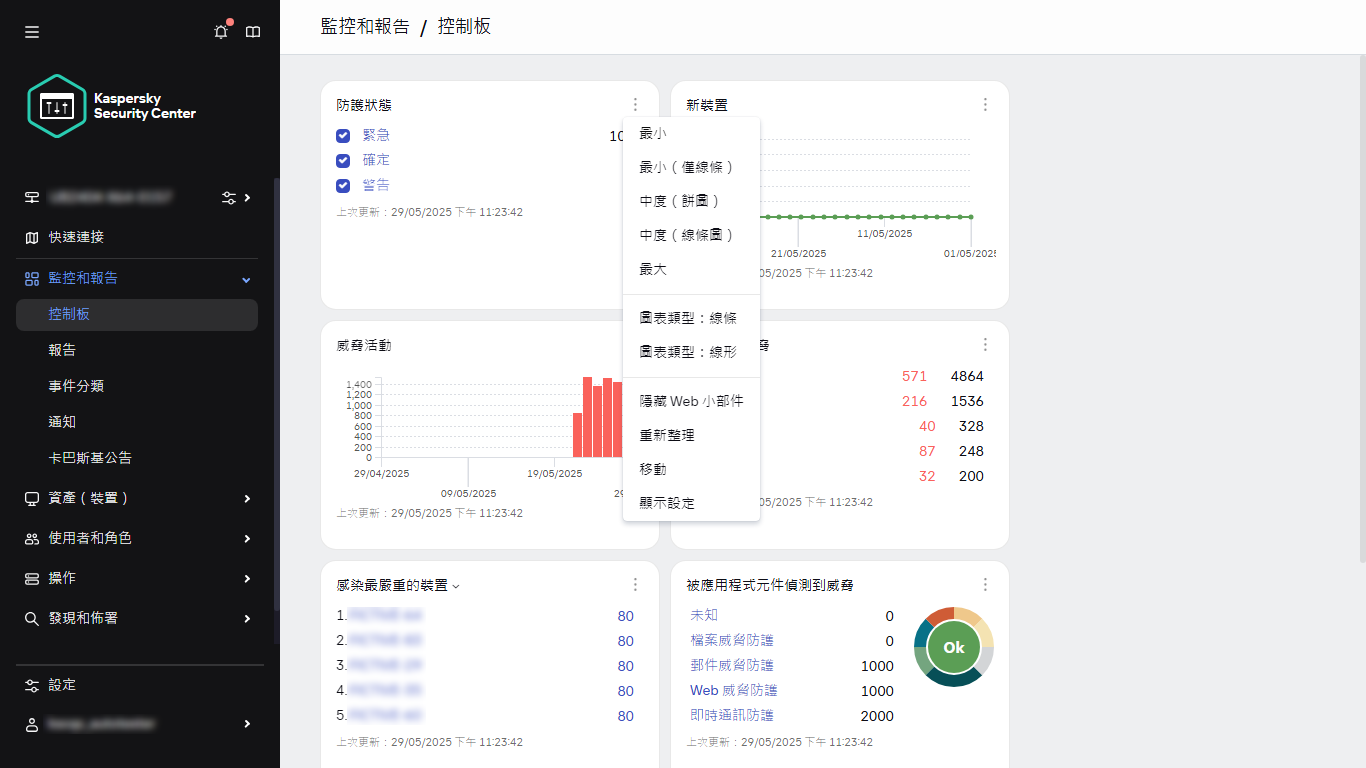Image resolution: width=1366 pixels, height=768 pixels.
Task: Open options menu on 被應用程式元件偵測到威脅 widget
Action: pyautogui.click(x=985, y=584)
